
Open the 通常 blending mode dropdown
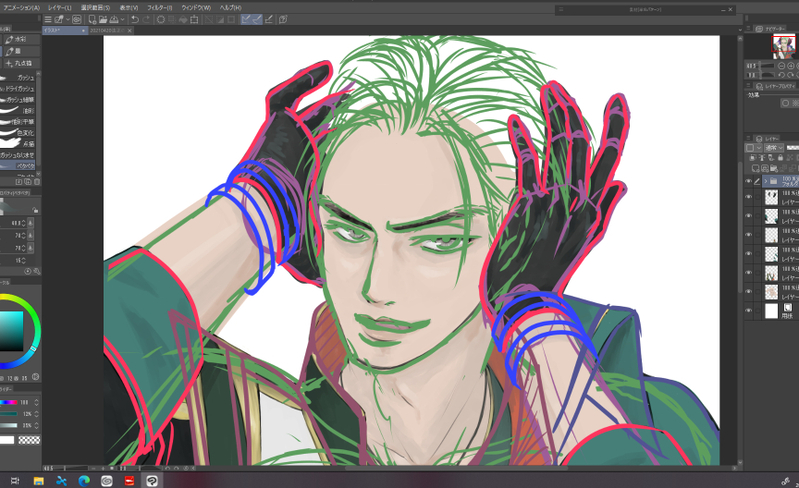(774, 147)
